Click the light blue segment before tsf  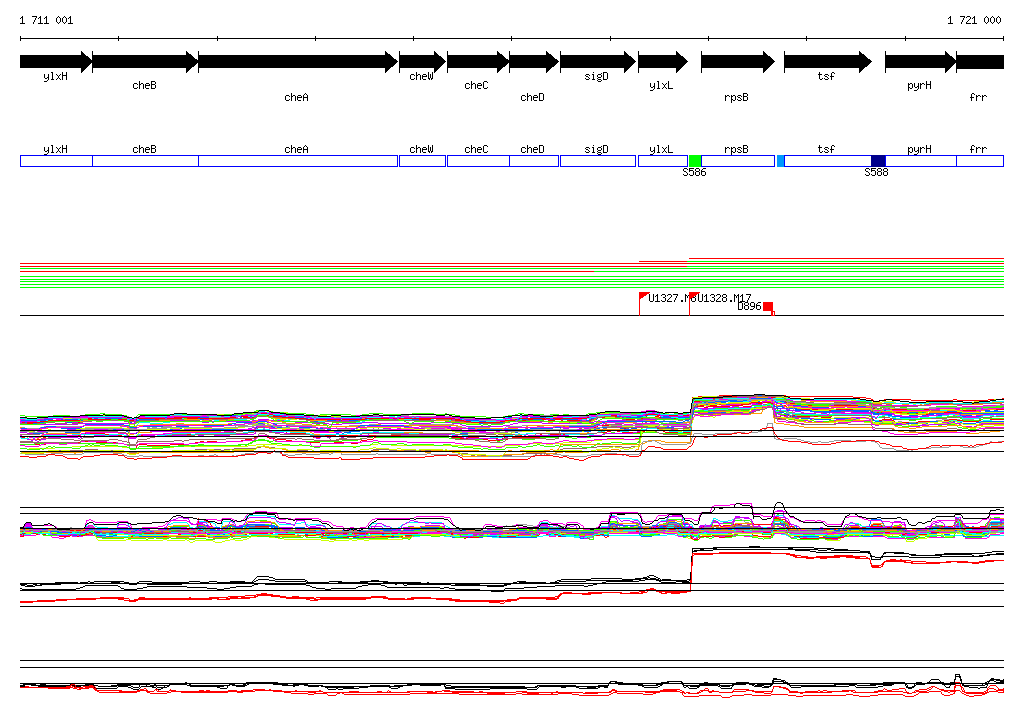coord(780,161)
